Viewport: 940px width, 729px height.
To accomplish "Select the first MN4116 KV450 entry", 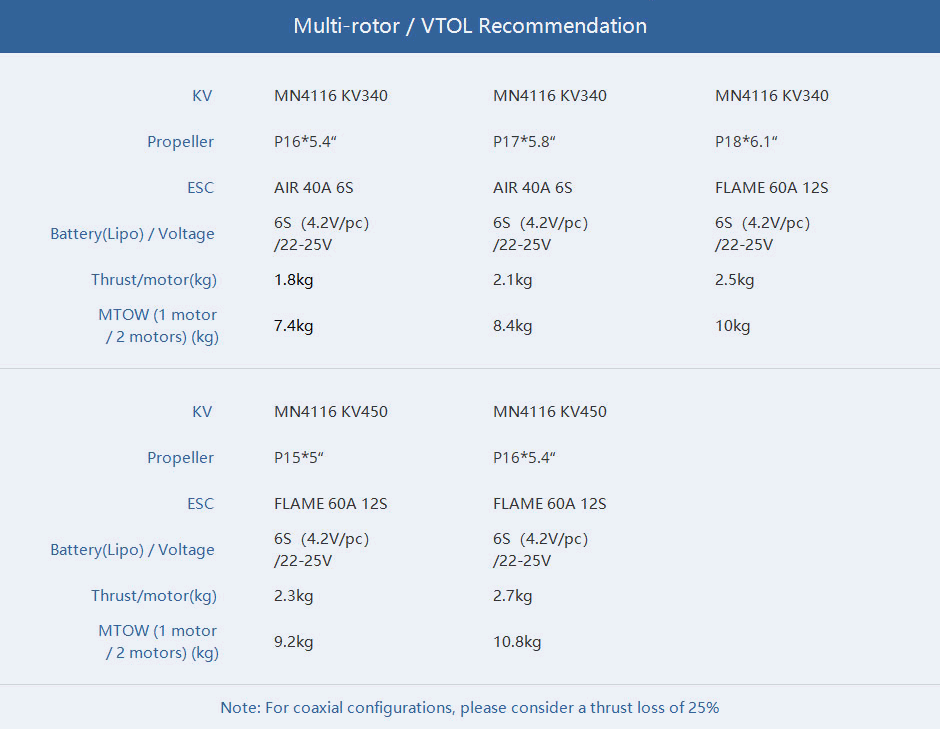I will pyautogui.click(x=331, y=411).
